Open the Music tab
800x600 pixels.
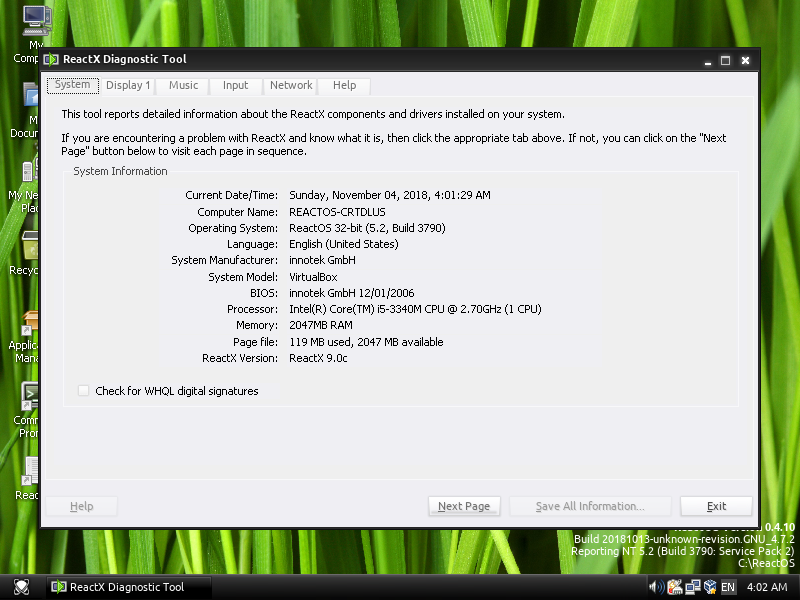click(183, 85)
